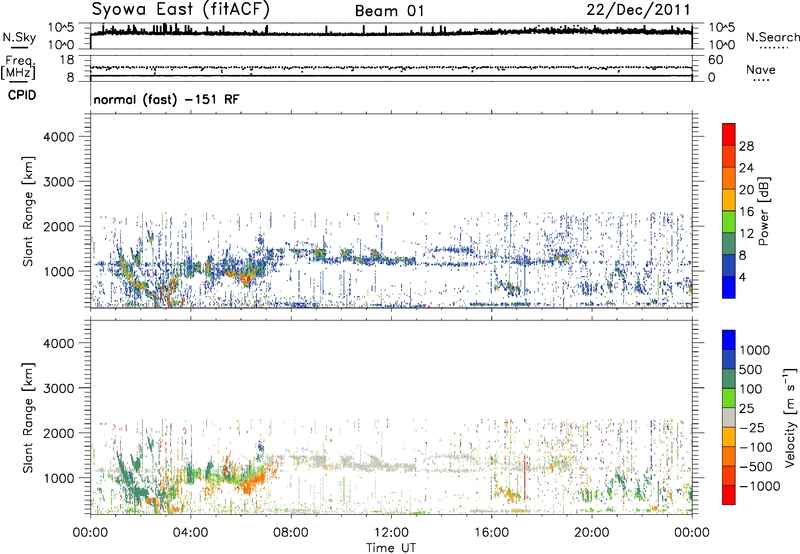
Task: Click the yellow 16–20 dB Power colorbar segment
Action: click(x=729, y=200)
